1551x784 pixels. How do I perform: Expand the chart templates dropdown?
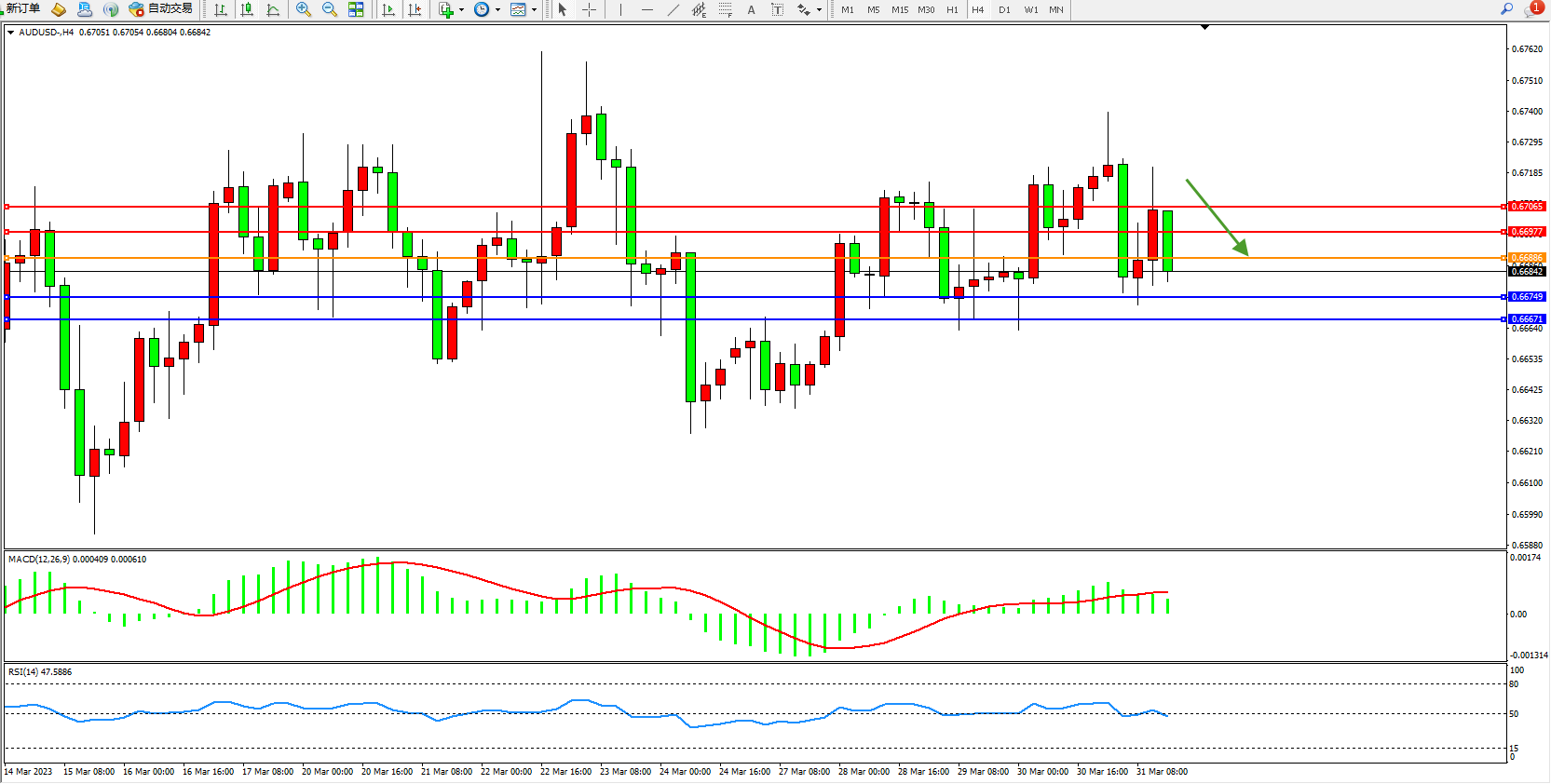pos(534,10)
